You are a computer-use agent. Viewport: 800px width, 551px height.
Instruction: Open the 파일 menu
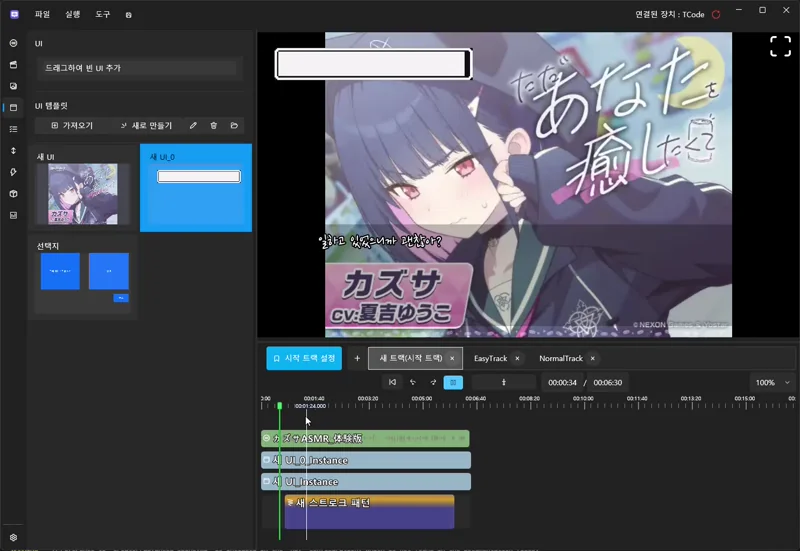coord(42,15)
